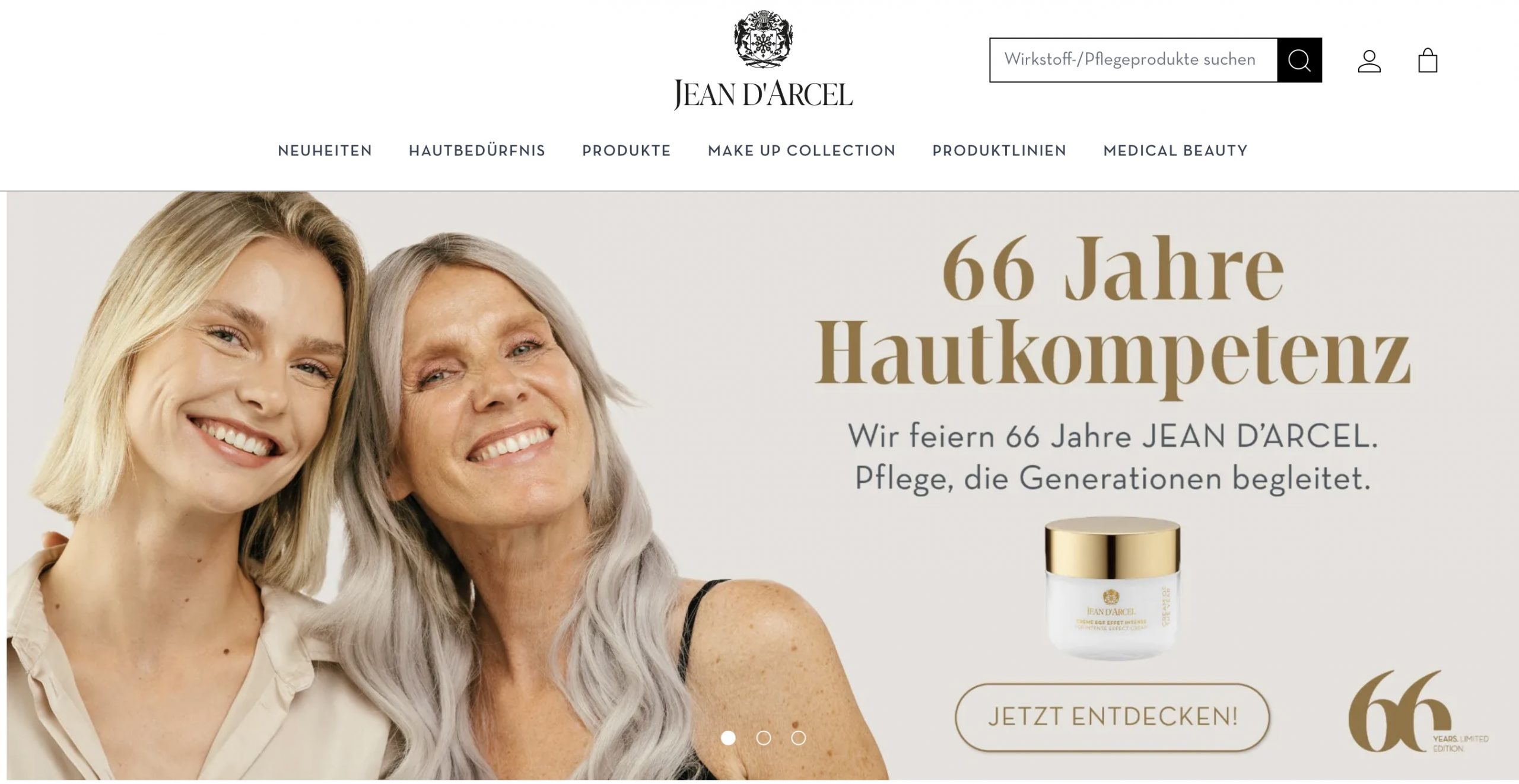1519x784 pixels.
Task: Open the shopping bag cart icon
Action: click(1427, 60)
